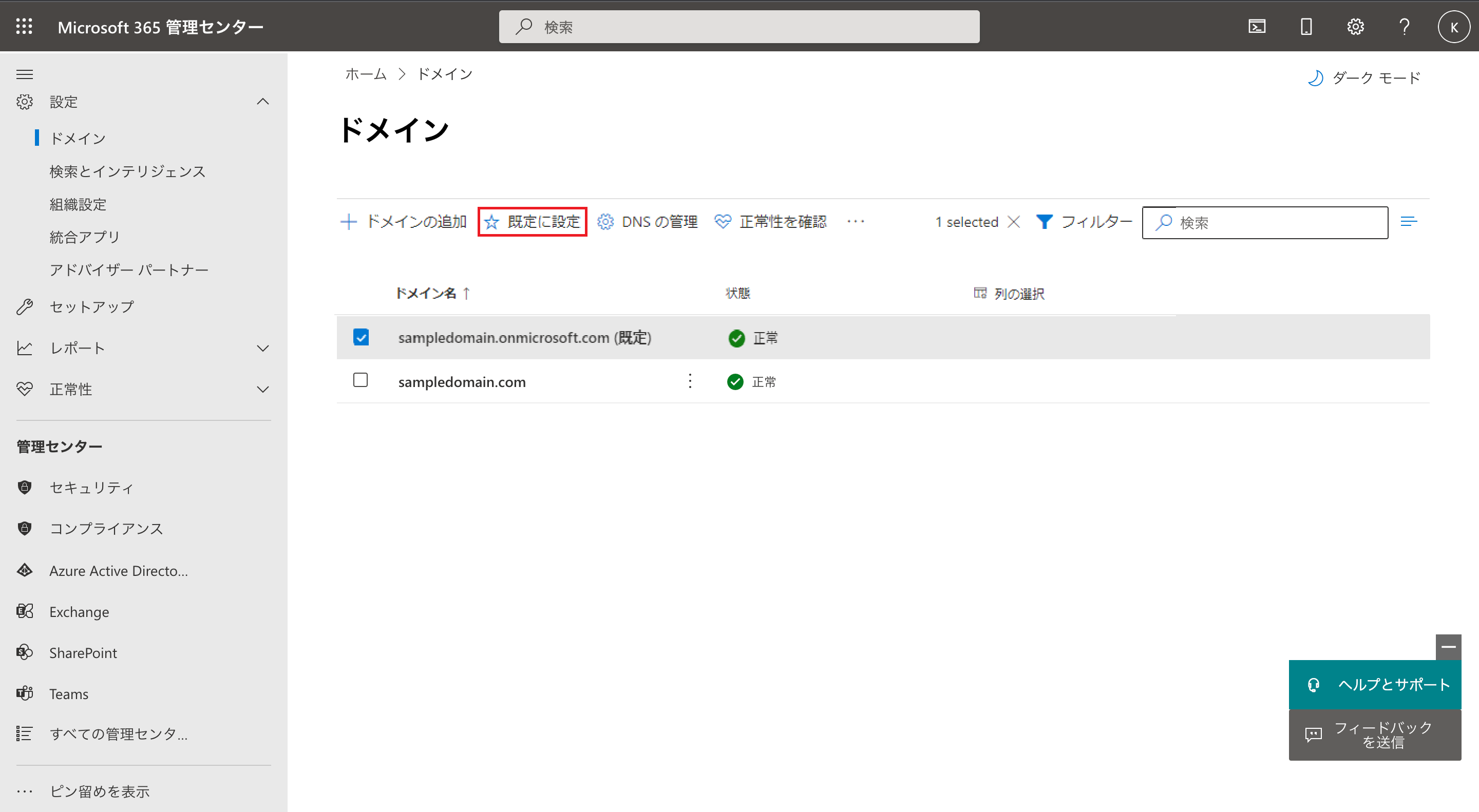Open the help question mark icon
This screenshot has width=1479, height=812.
1405,26
